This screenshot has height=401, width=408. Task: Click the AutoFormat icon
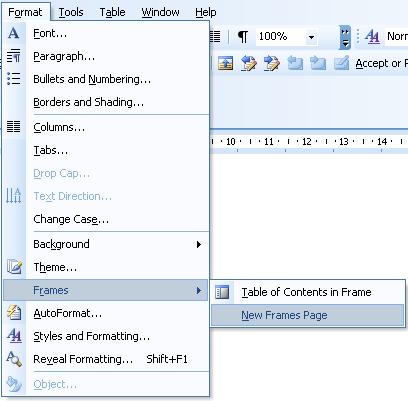click(x=14, y=313)
